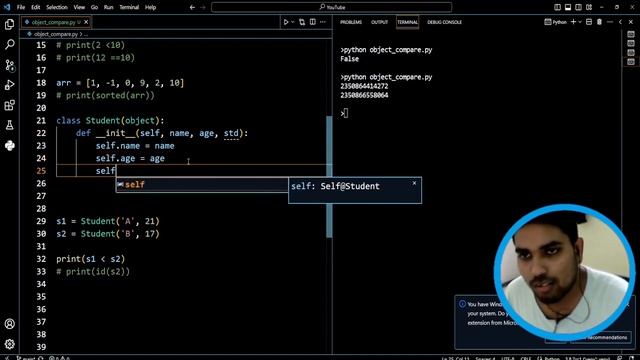
Task: Click the line number 29 gutter
Action: coord(41,221)
